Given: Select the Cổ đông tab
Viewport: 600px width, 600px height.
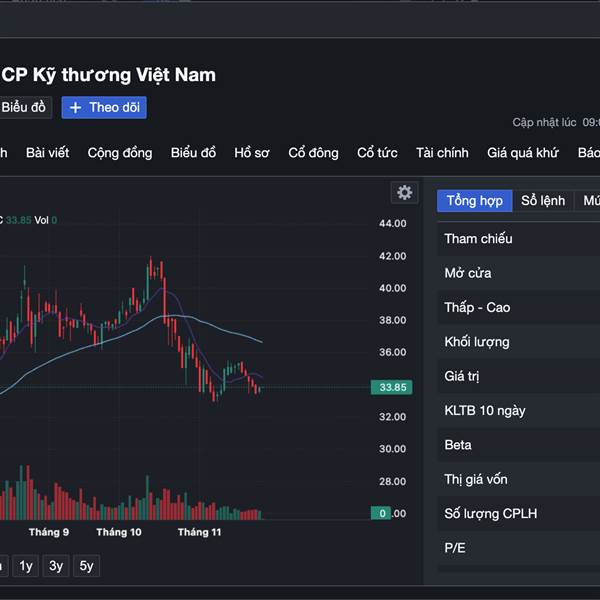Looking at the screenshot, I should click(313, 153).
